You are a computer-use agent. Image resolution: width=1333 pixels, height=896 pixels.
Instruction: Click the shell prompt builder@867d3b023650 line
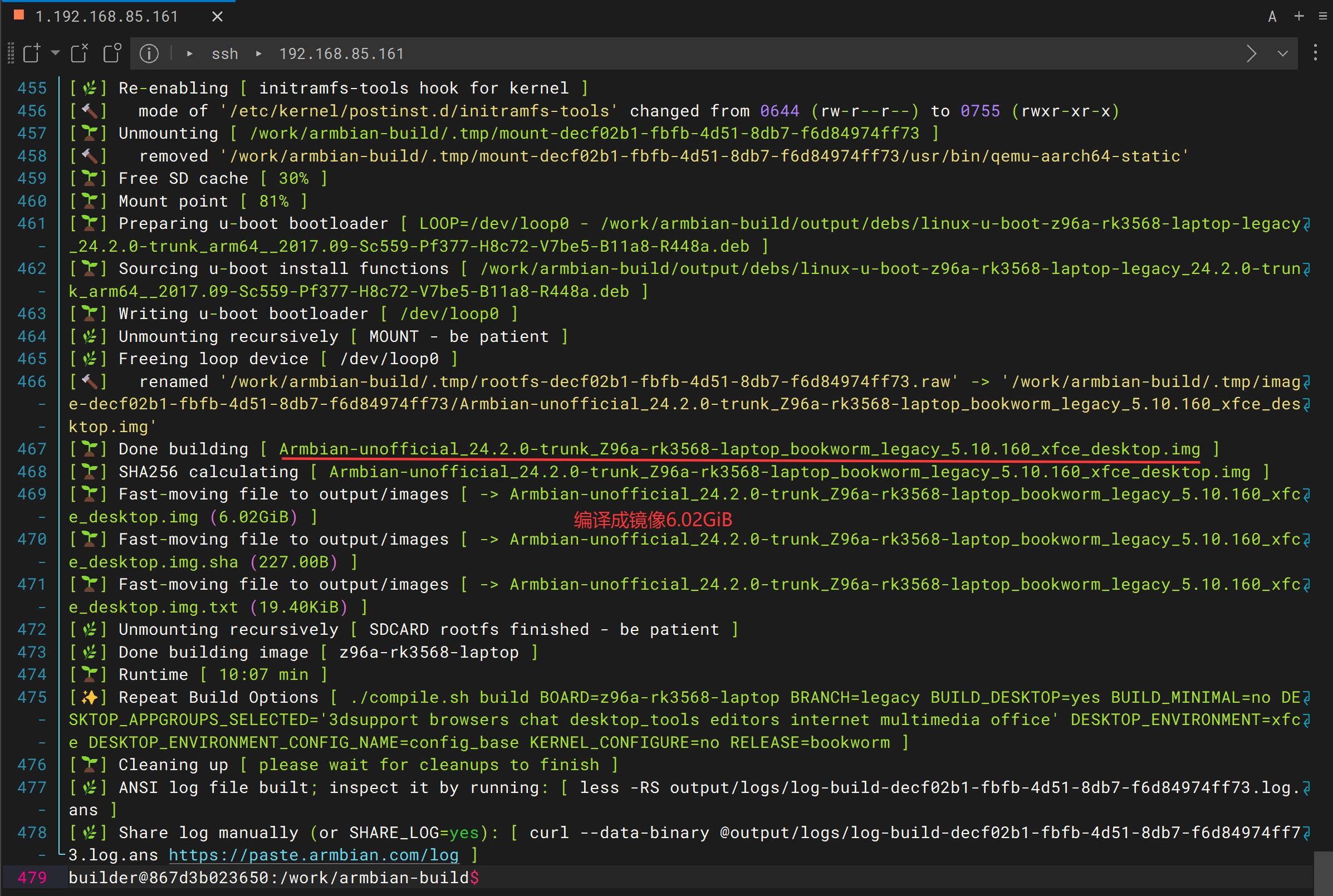pos(274,877)
